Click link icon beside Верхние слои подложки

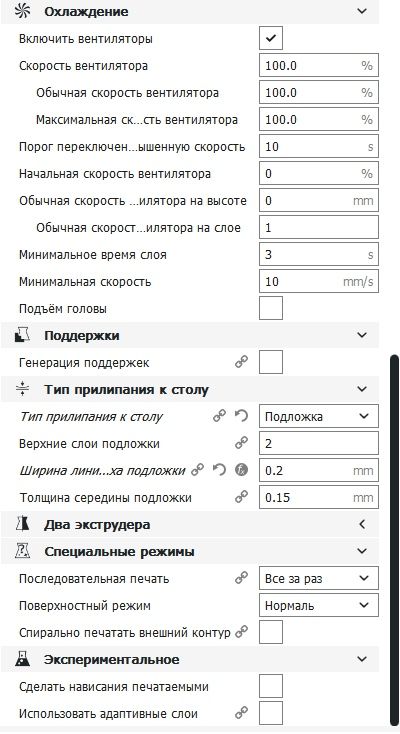point(241,443)
